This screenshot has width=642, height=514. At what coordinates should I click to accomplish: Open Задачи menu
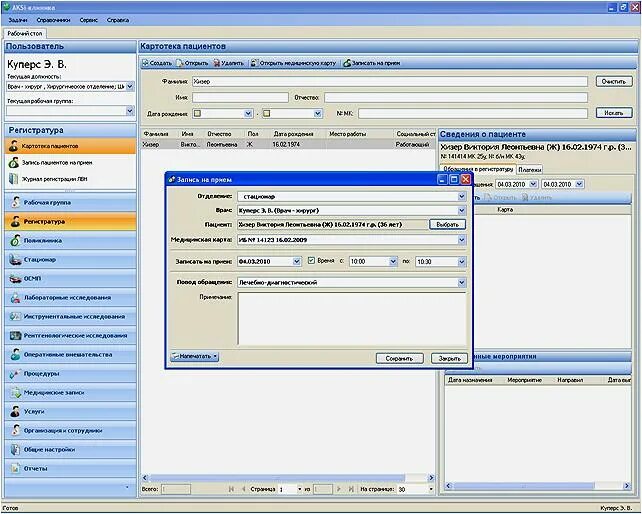point(18,20)
